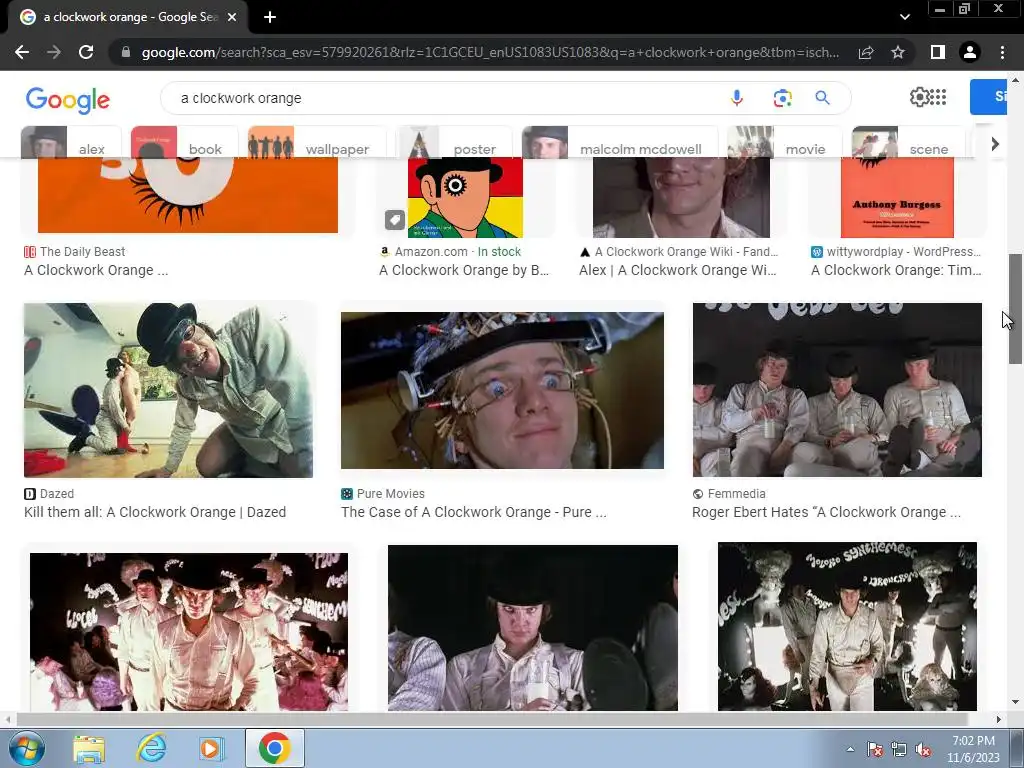This screenshot has width=1024, height=768.
Task: Click 'The Daily Beast' source label
Action: (82, 251)
